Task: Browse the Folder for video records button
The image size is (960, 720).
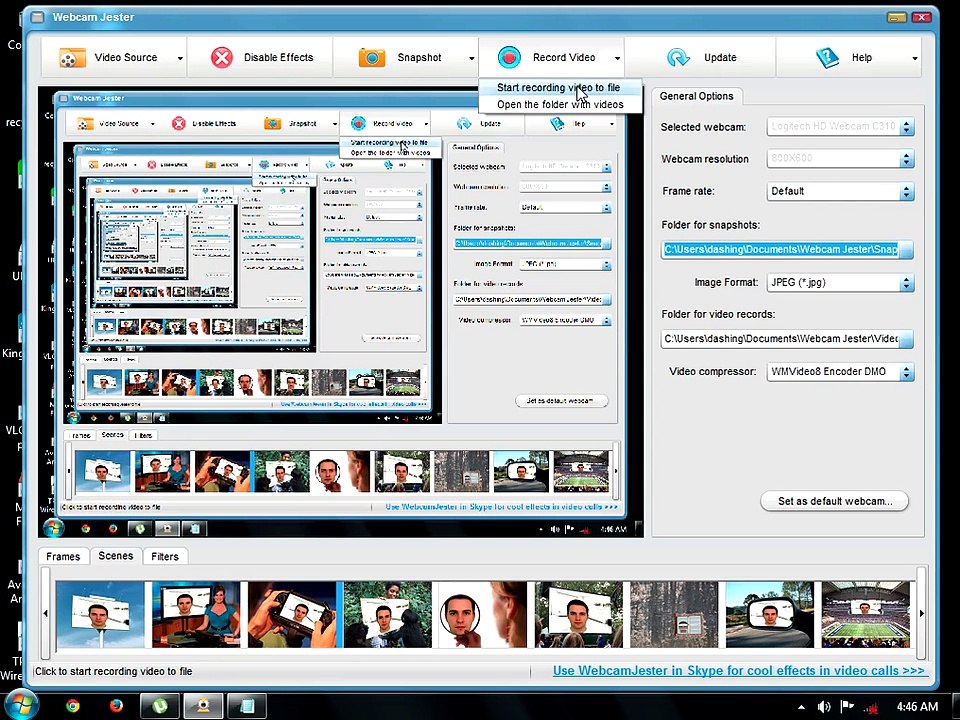Action: pos(906,339)
